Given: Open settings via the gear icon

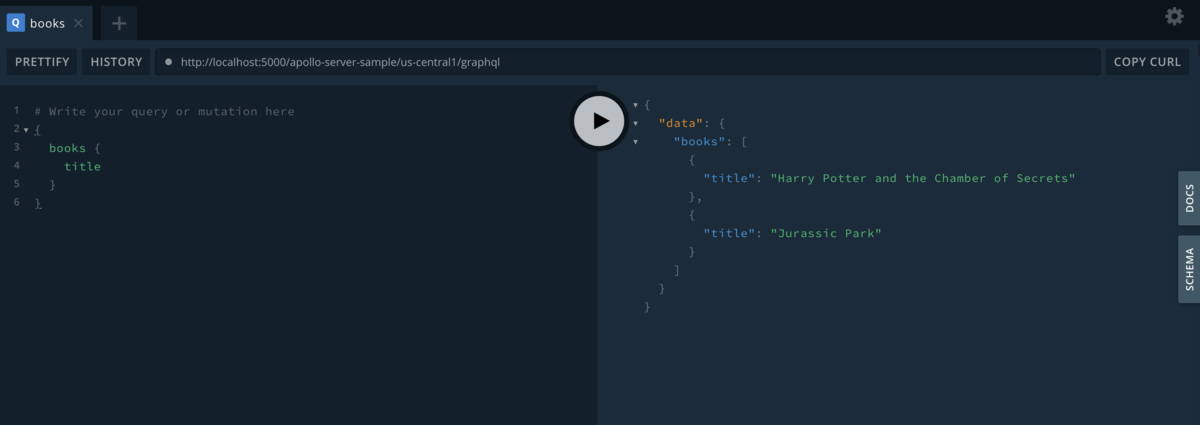Looking at the screenshot, I should pyautogui.click(x=1174, y=16).
